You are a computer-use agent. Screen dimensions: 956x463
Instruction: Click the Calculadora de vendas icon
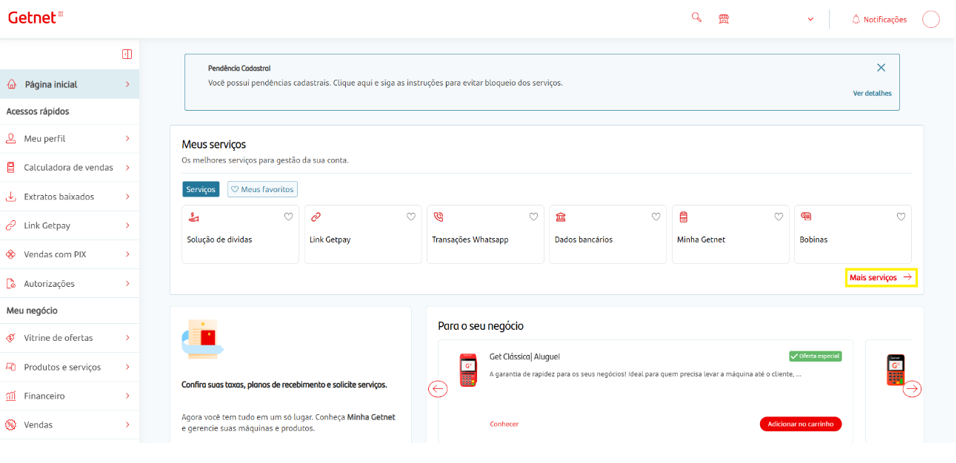click(x=10, y=167)
